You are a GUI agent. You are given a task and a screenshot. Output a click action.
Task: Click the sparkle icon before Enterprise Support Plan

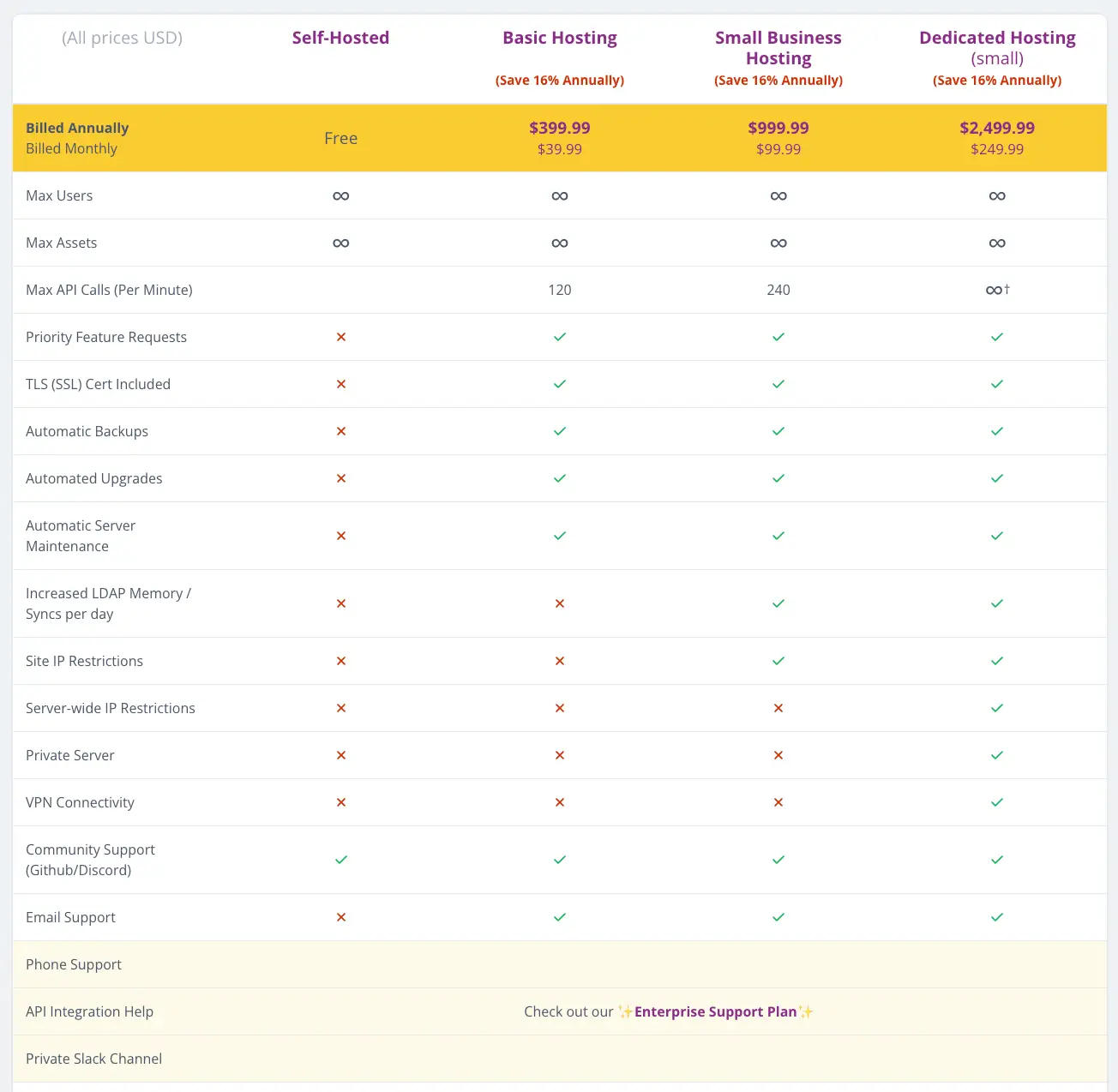625,1011
